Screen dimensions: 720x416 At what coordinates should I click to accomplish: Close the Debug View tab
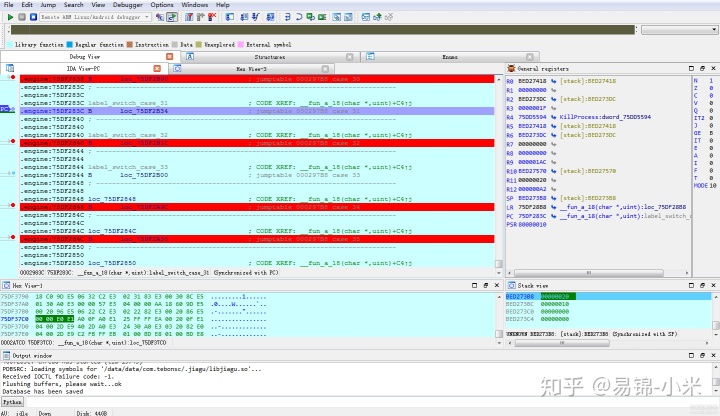pos(170,56)
